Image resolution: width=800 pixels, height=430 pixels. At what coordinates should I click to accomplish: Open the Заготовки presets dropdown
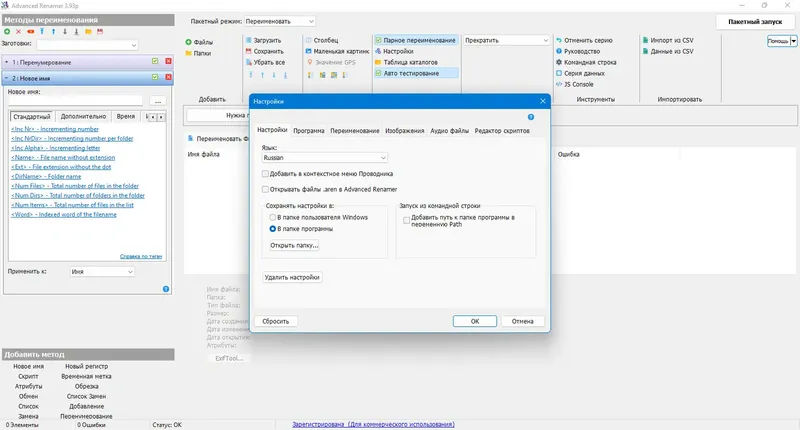(x=87, y=45)
